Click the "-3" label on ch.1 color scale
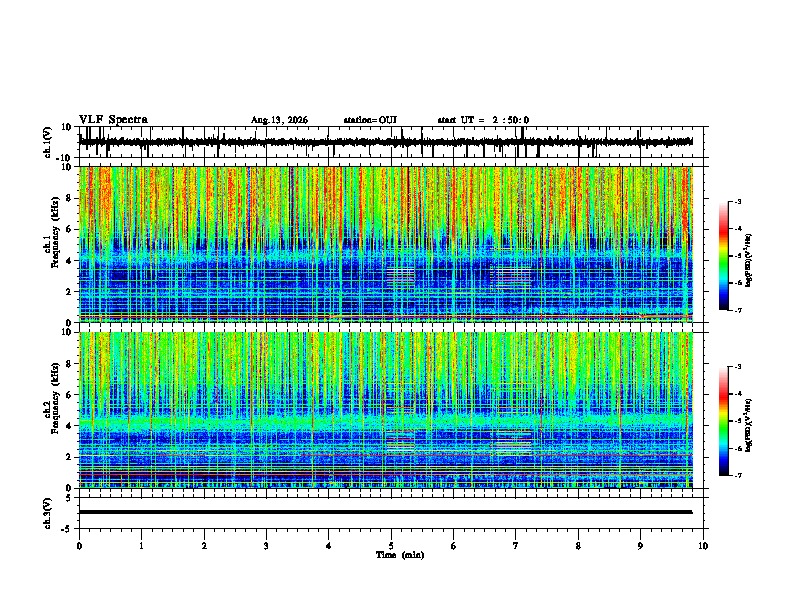792x612 pixels. [737, 201]
